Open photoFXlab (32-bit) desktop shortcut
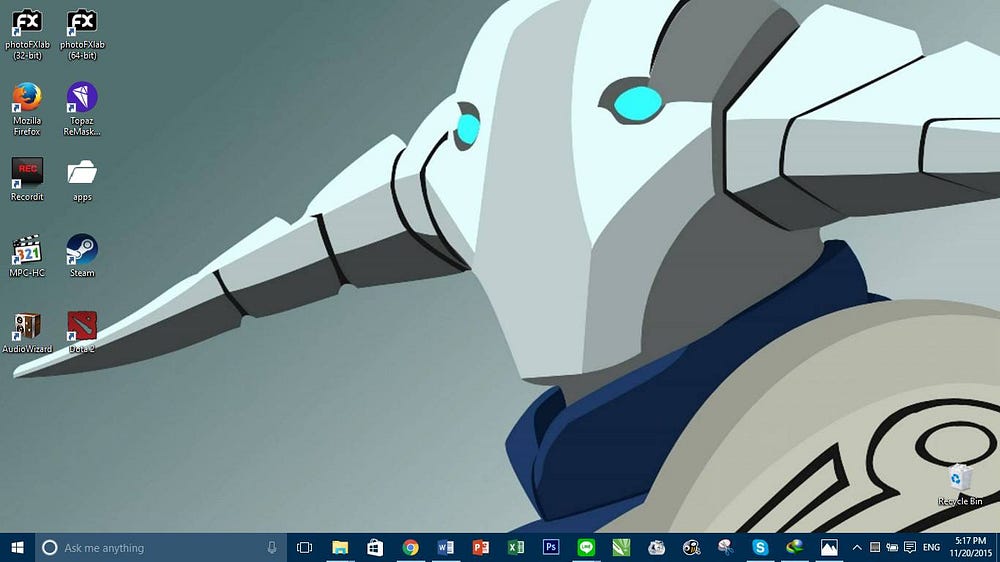The width and height of the screenshot is (1000, 562). point(27,34)
